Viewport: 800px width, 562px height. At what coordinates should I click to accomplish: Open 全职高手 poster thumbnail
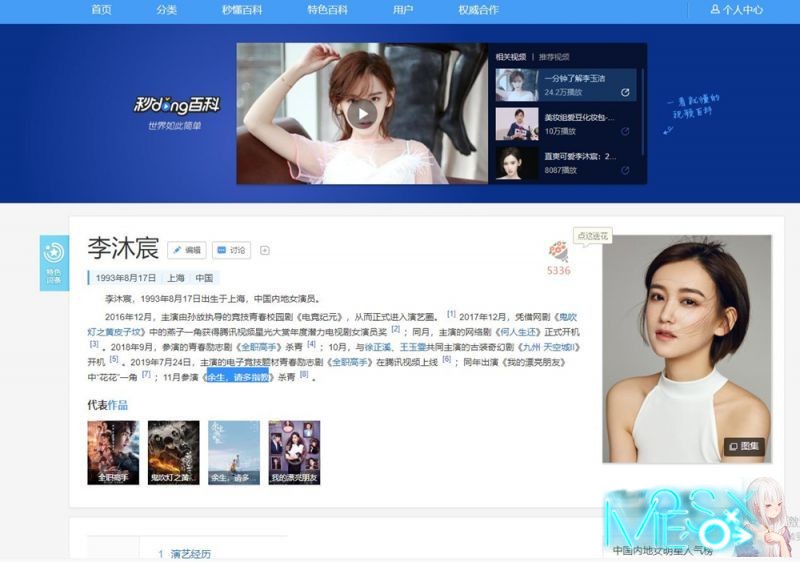[x=113, y=452]
